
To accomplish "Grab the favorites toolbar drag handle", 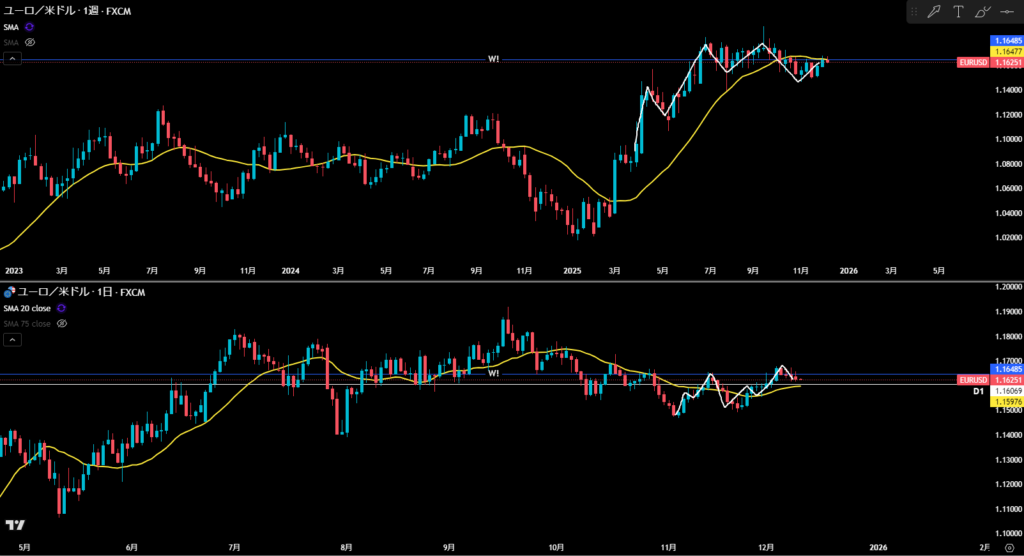I will click(913, 12).
